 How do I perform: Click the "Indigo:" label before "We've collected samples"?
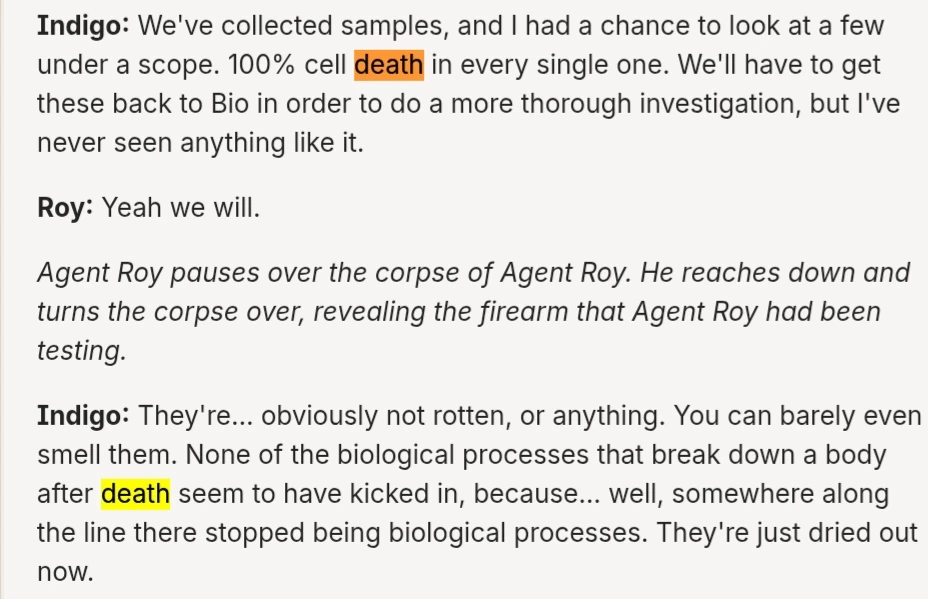click(x=83, y=26)
